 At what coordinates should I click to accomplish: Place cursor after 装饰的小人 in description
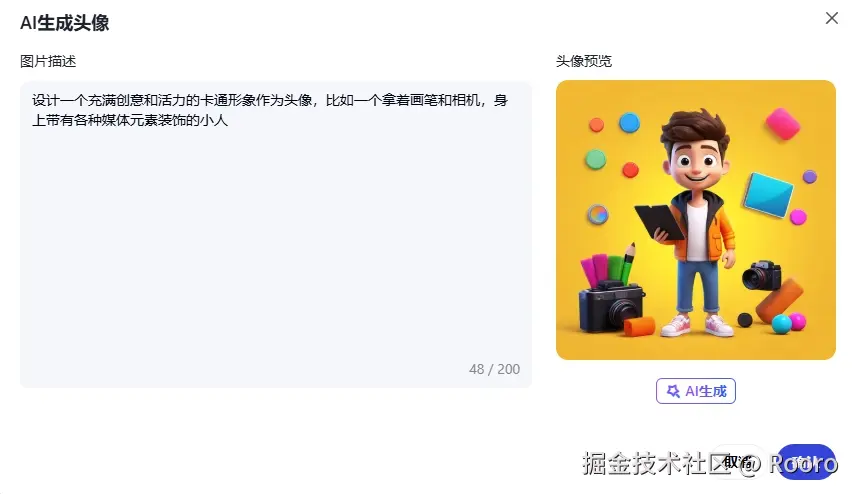click(228, 120)
